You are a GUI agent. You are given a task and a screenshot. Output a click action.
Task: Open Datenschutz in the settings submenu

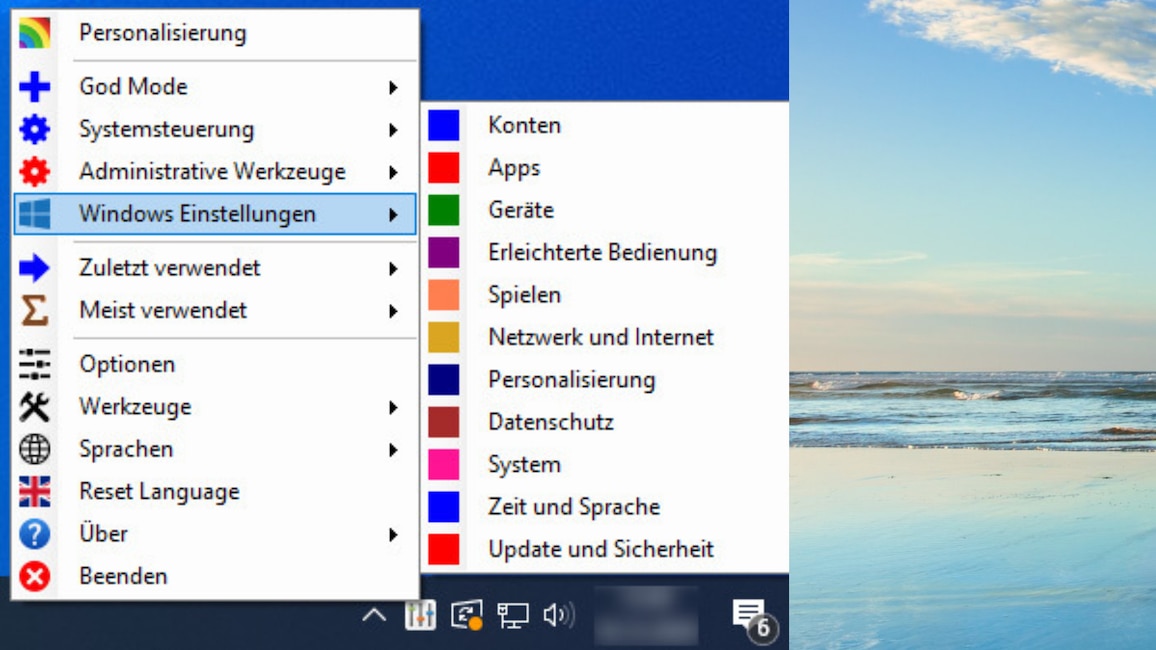605,422
